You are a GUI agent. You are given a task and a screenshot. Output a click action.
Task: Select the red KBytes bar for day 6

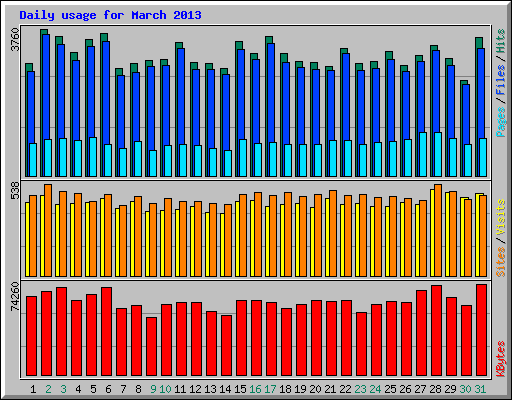pyautogui.click(x=107, y=332)
